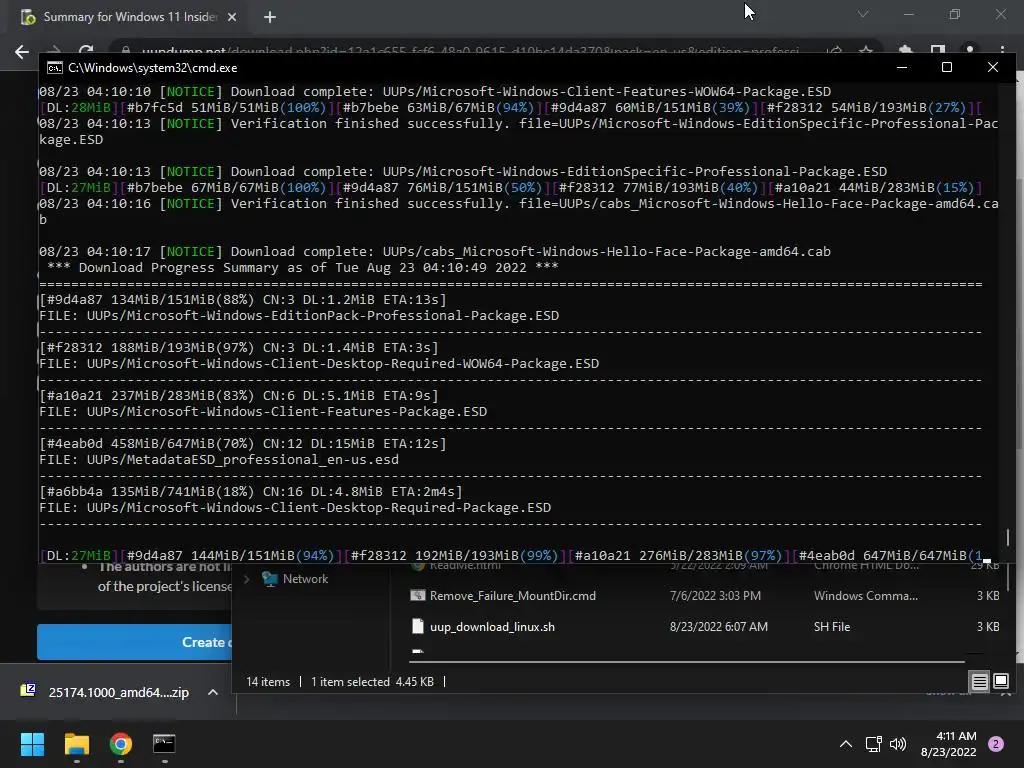
Task: Select Remove_Failure_MountDir.cmd file
Action: coord(513,596)
